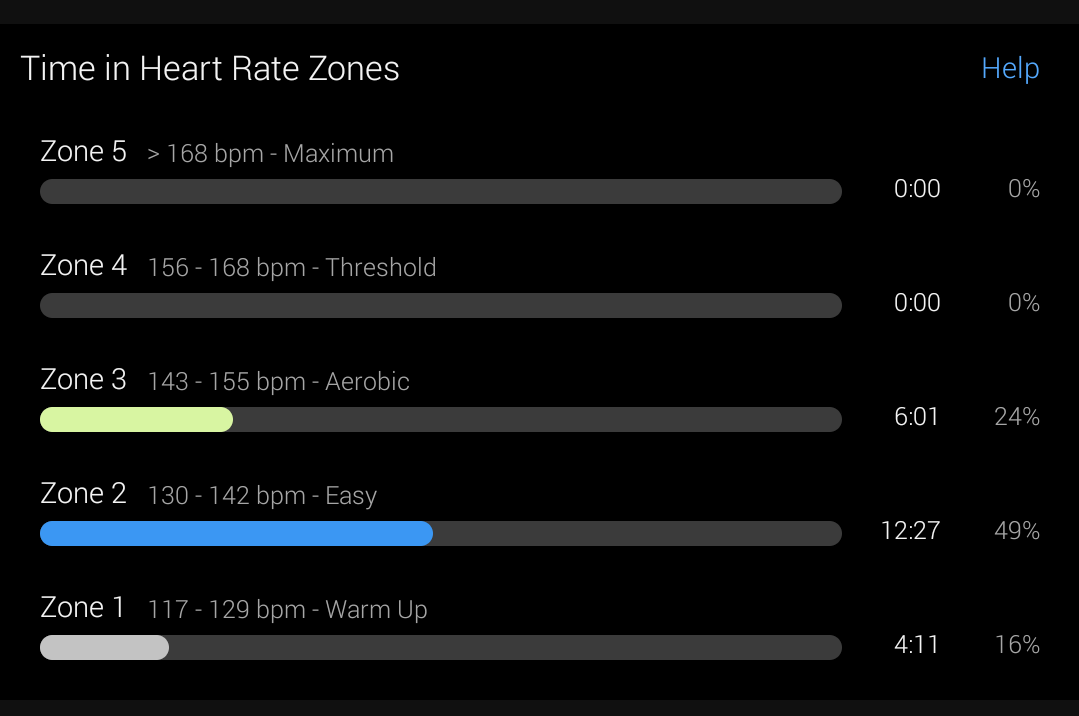Click the 24% percentage
The width and height of the screenshot is (1079, 716).
1017,417
